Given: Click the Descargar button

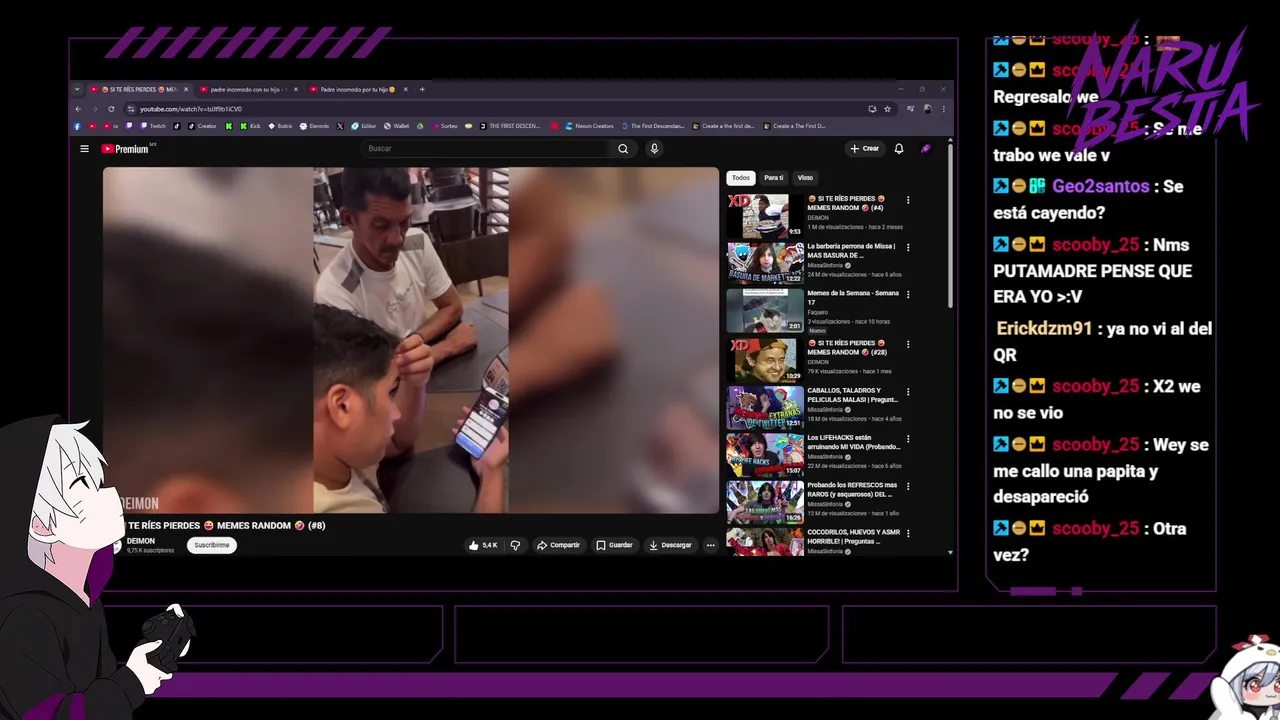Looking at the screenshot, I should pos(670,545).
